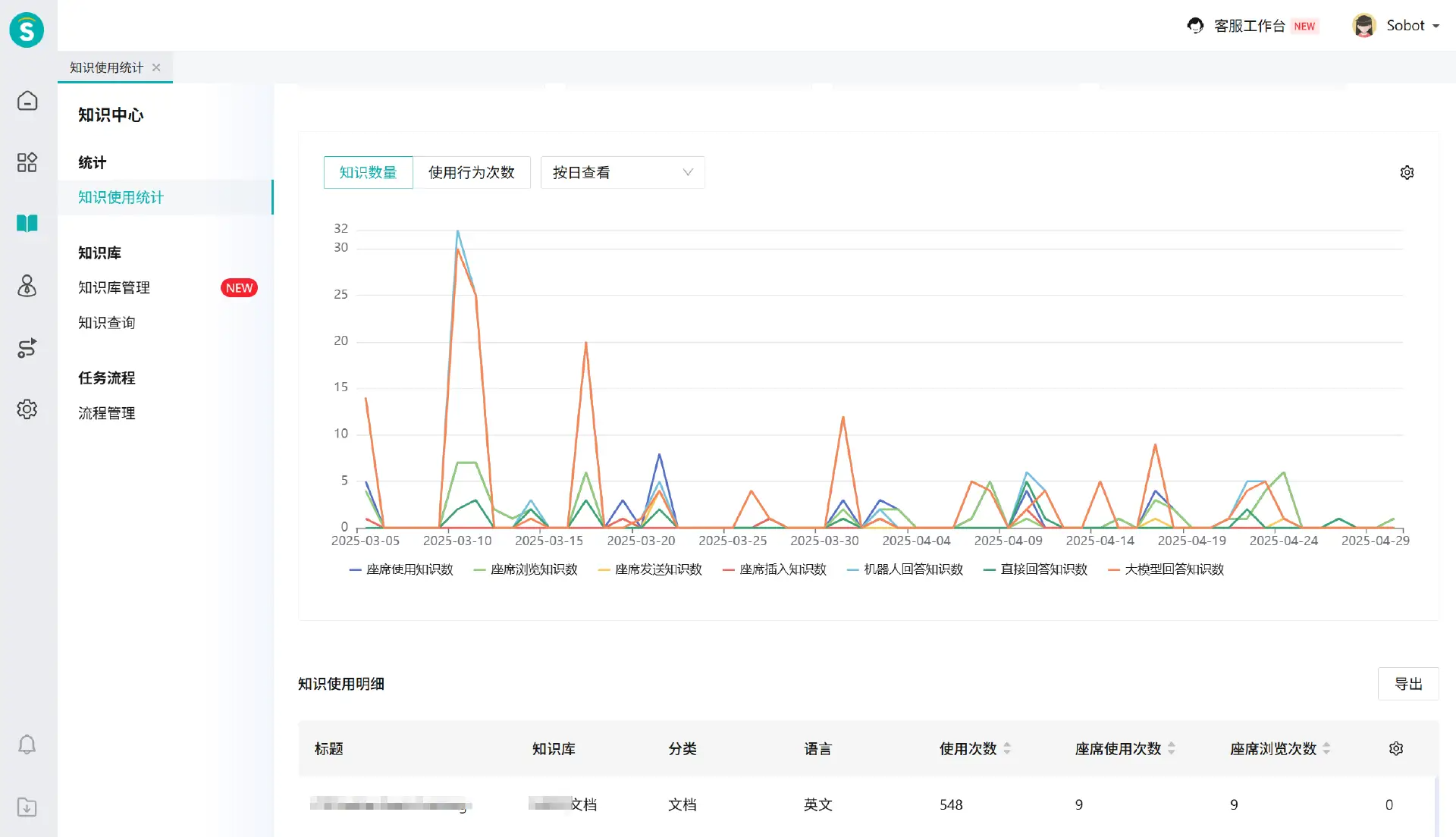This screenshot has width=1456, height=837.
Task: Switch to the 知识使用统计 page tab
Action: pyautogui.click(x=106, y=67)
